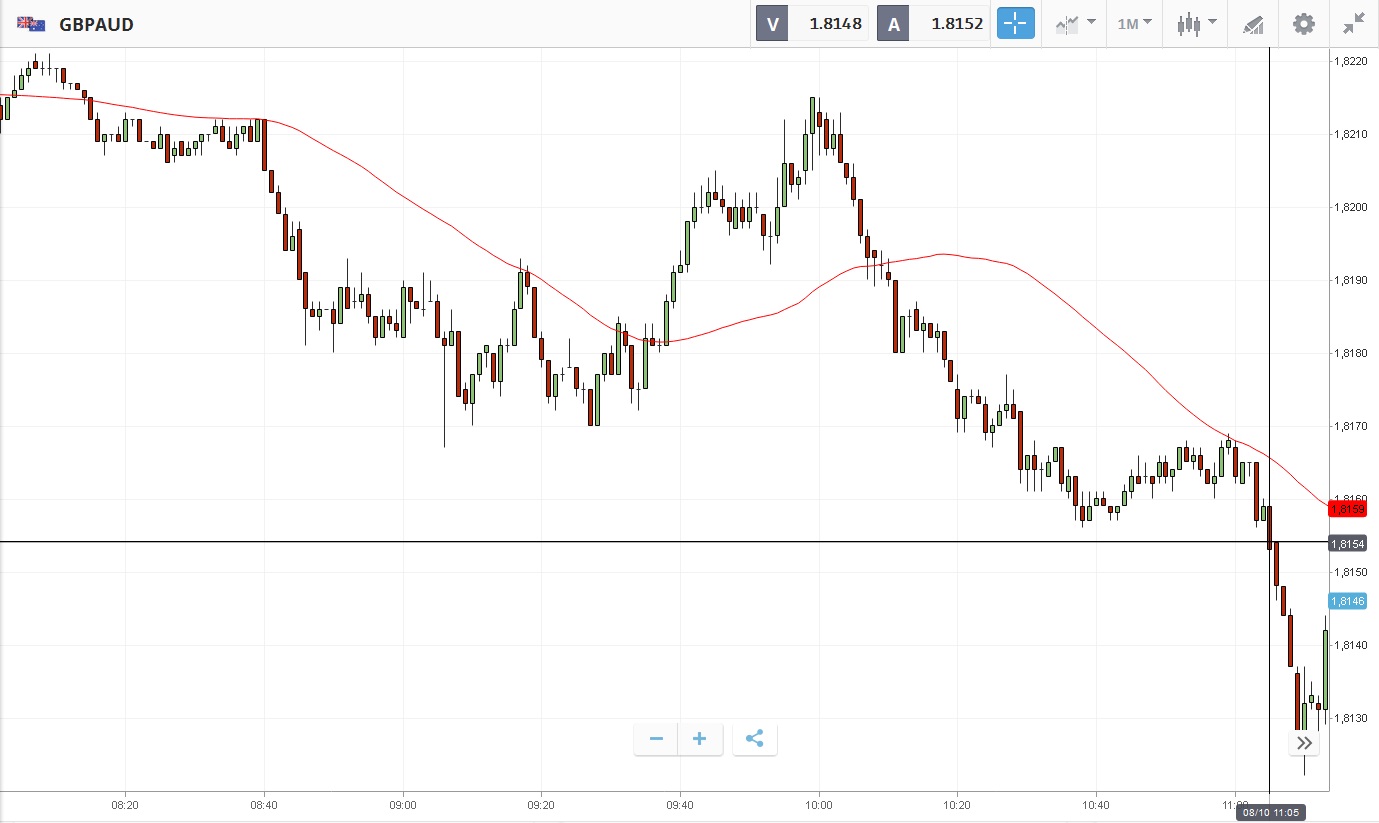Jump to latest candles with double-arrow button
1379x823 pixels.
coord(1304,742)
